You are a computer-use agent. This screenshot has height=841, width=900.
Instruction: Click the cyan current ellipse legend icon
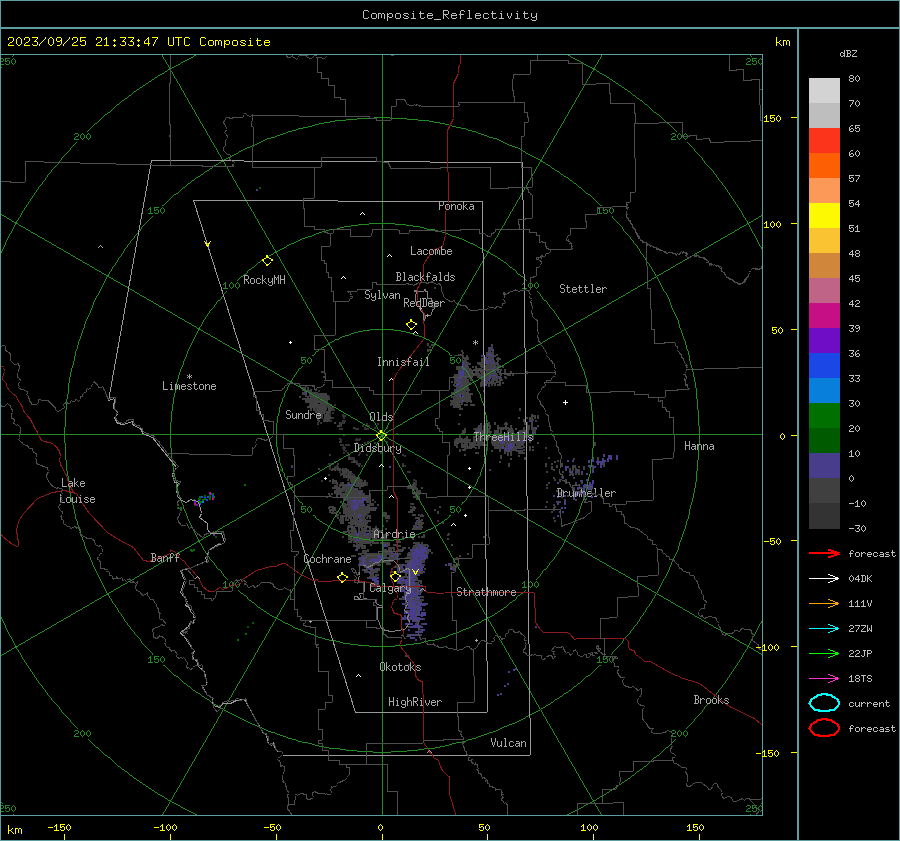(x=824, y=703)
